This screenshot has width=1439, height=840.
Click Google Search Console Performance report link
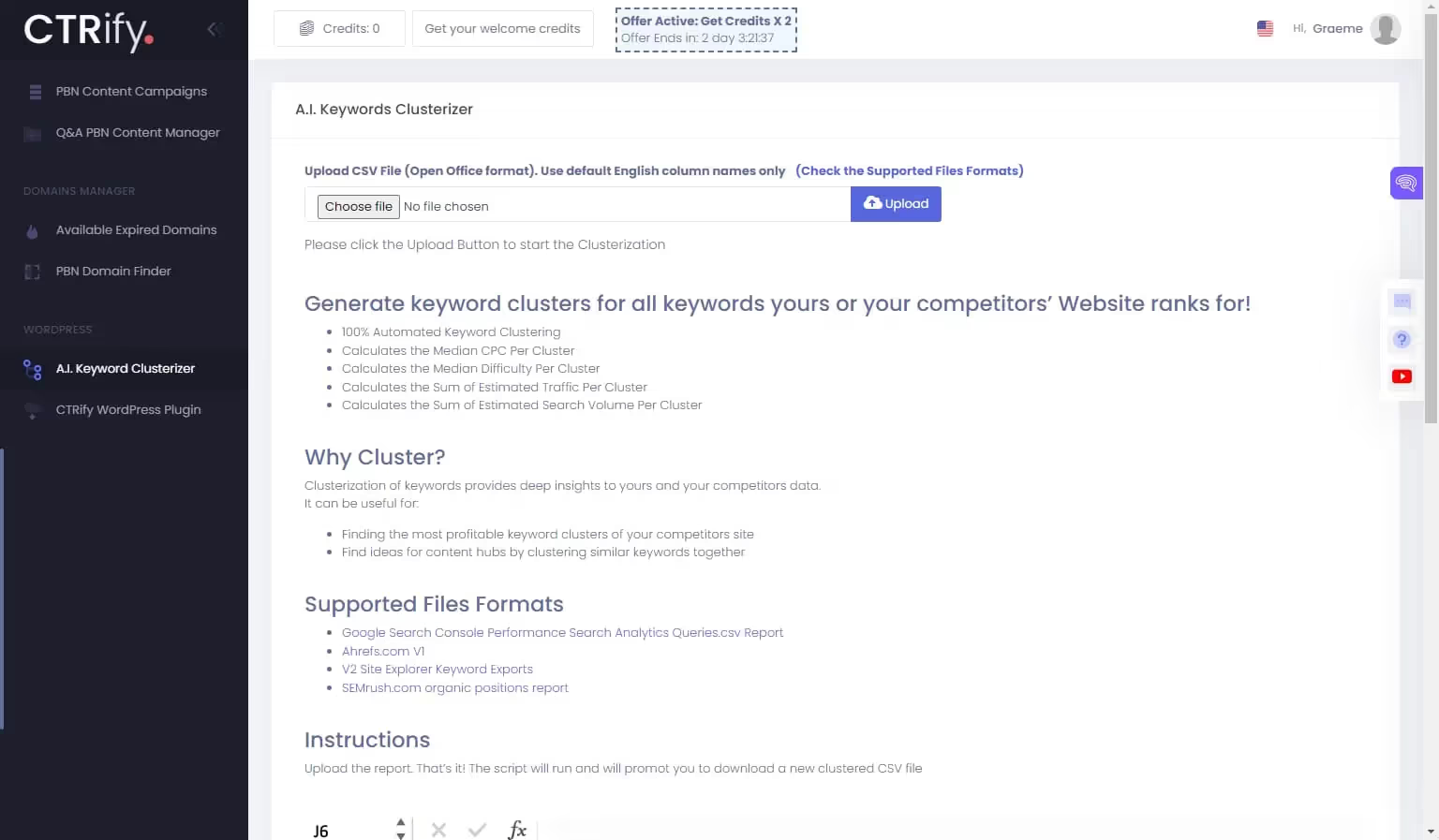tap(562, 632)
